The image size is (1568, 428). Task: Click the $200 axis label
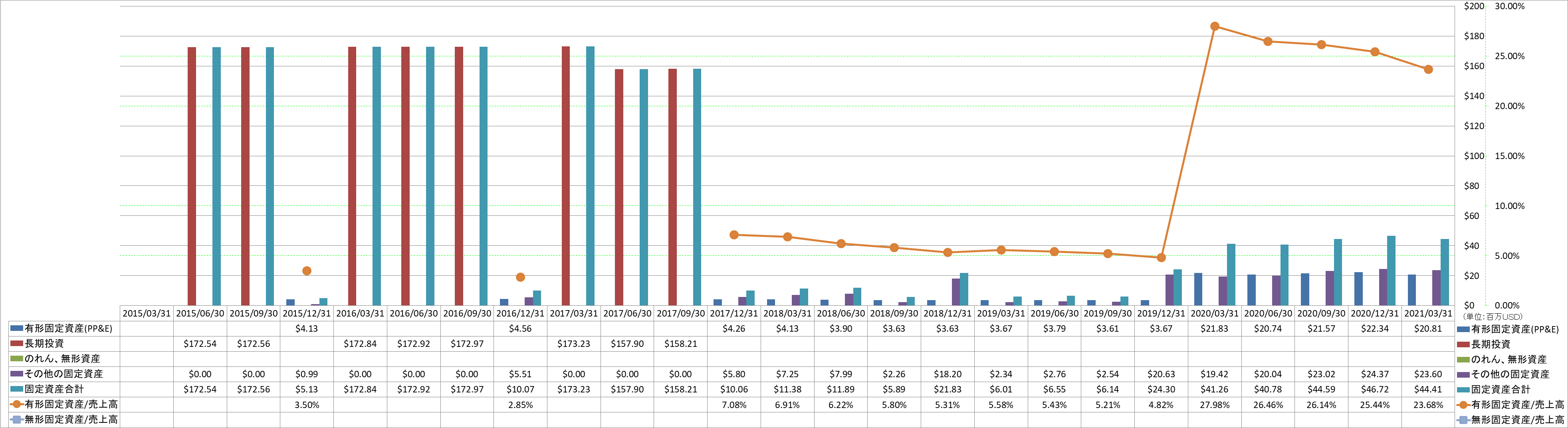pos(1474,6)
